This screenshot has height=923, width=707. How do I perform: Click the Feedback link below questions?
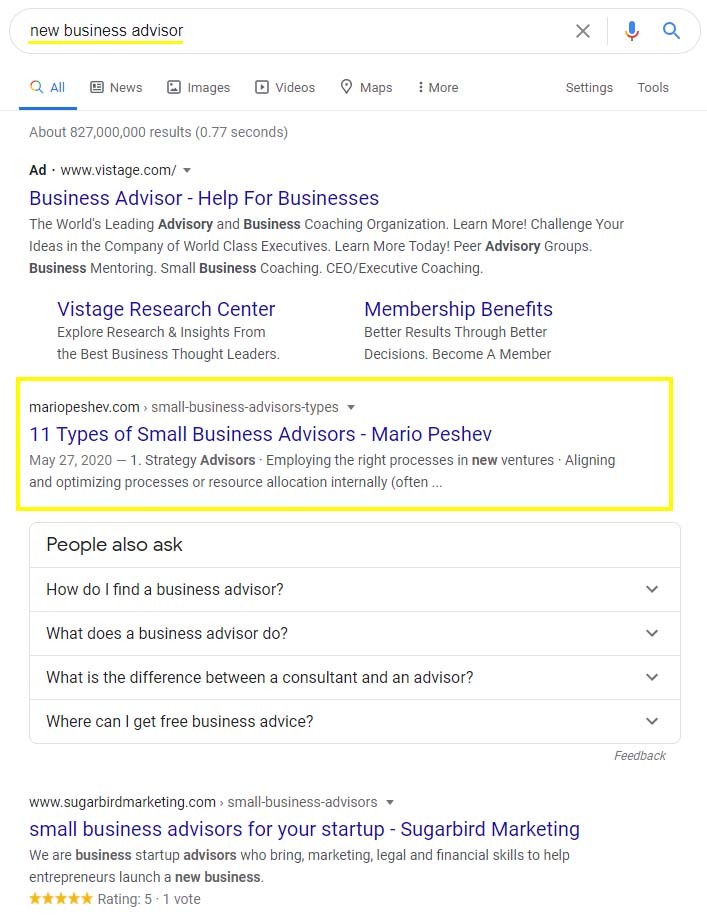tap(639, 756)
